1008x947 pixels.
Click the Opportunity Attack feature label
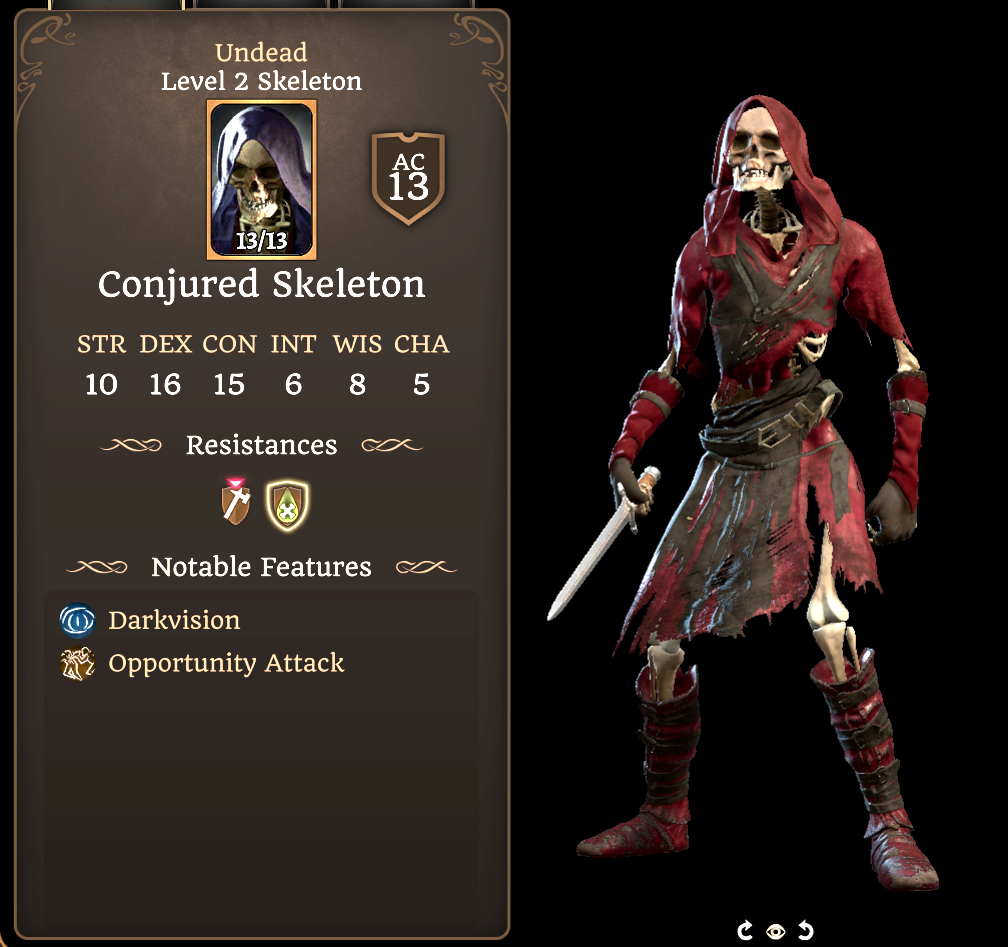[226, 663]
